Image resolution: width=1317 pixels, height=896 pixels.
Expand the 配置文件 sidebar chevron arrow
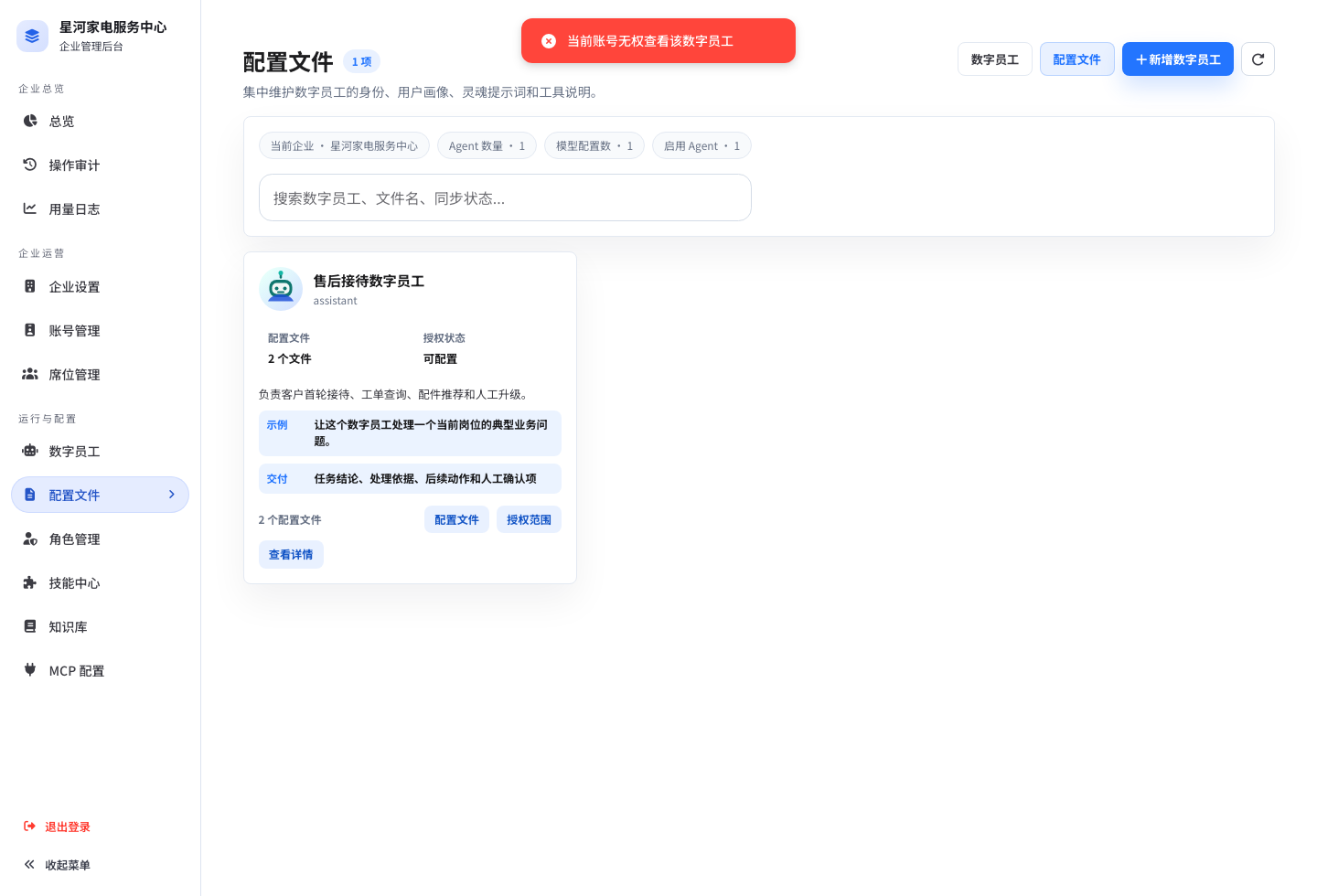(171, 495)
